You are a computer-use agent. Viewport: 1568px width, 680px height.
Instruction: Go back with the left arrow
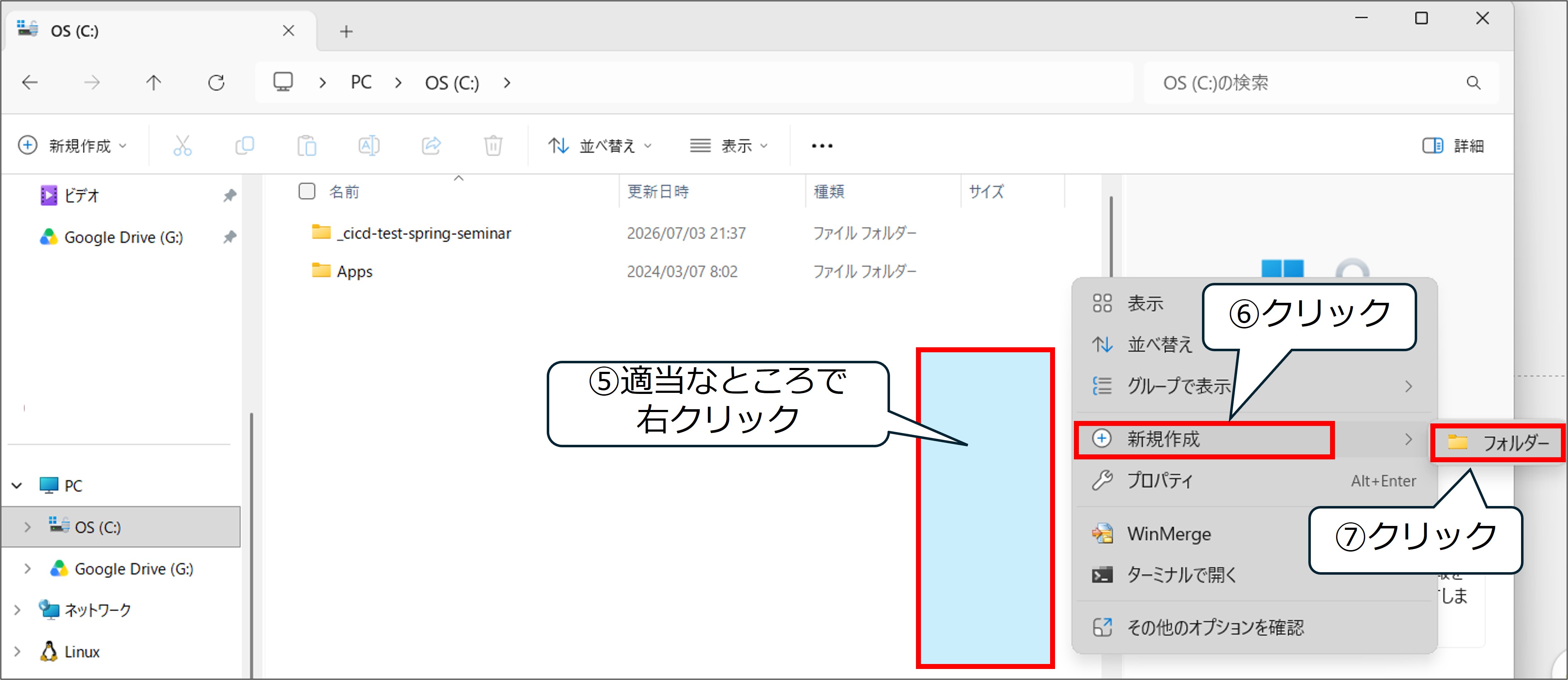[x=30, y=82]
